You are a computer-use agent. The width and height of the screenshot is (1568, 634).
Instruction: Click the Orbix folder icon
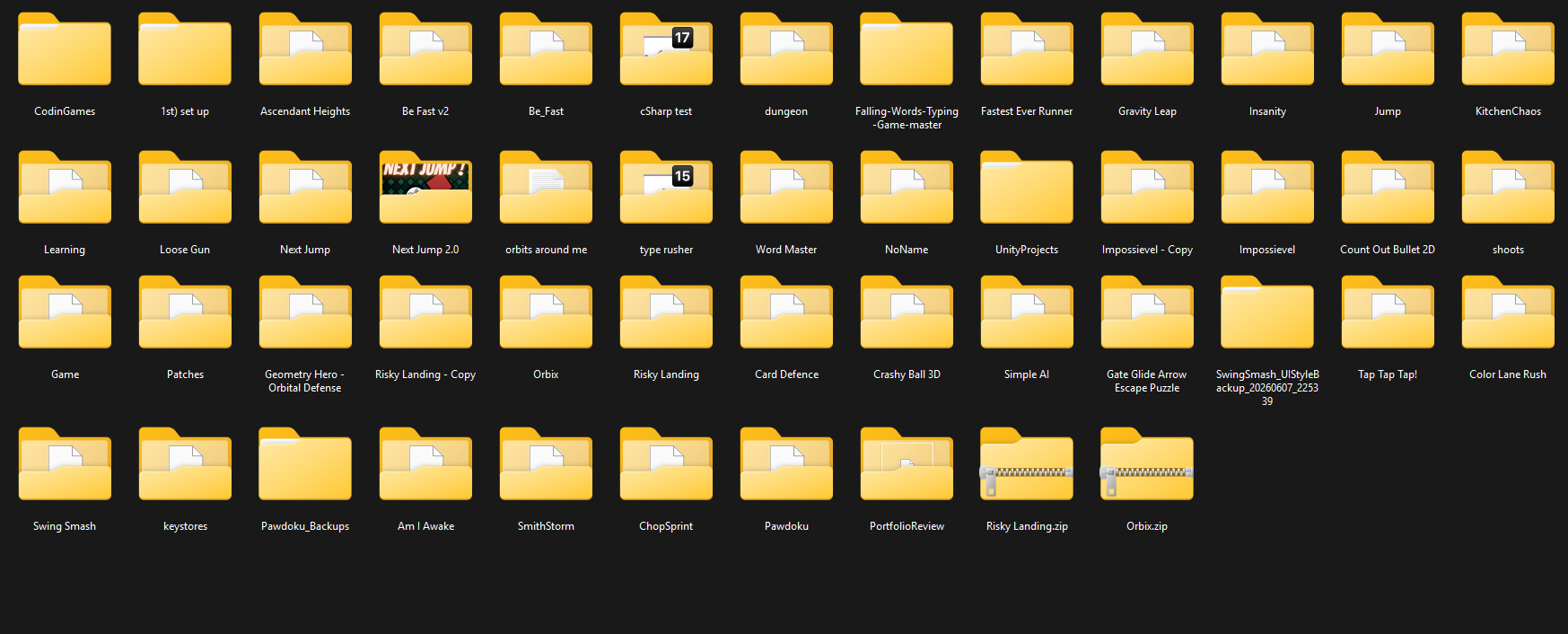tap(546, 313)
